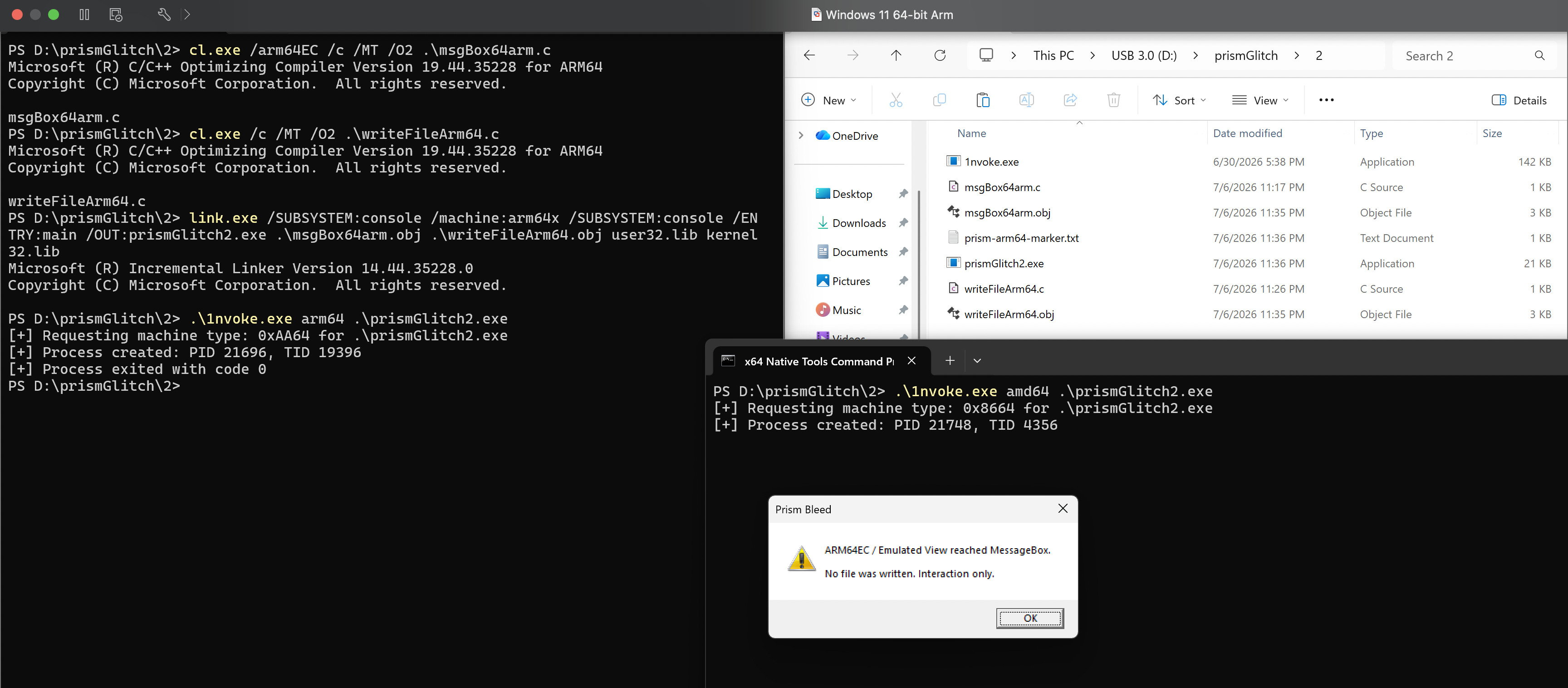Close the Prism Bleed dialog
1568x688 pixels.
coord(1063,509)
